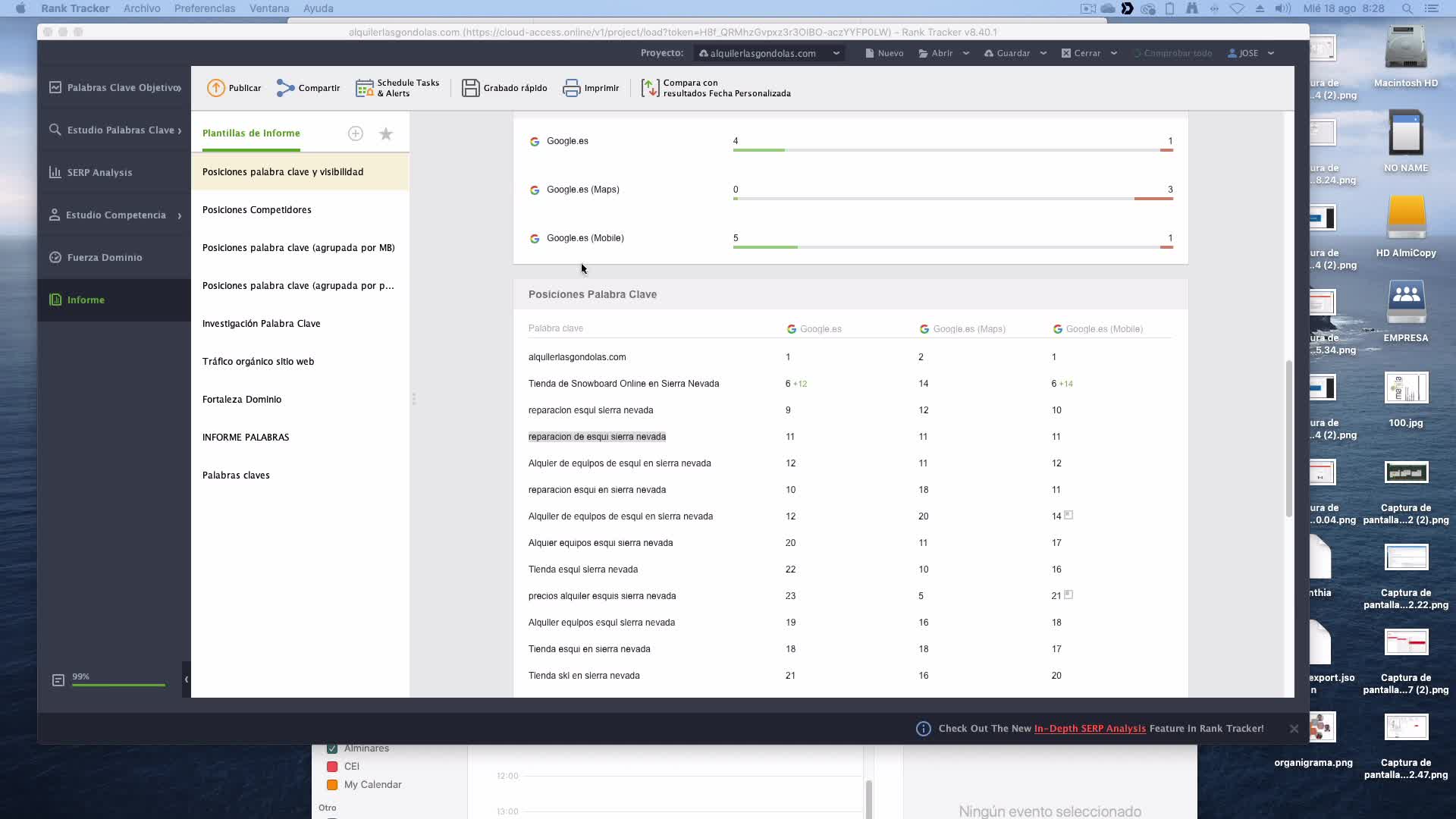
Task: Click the Google.es (Mobile) visibility bar
Action: pos(953,247)
